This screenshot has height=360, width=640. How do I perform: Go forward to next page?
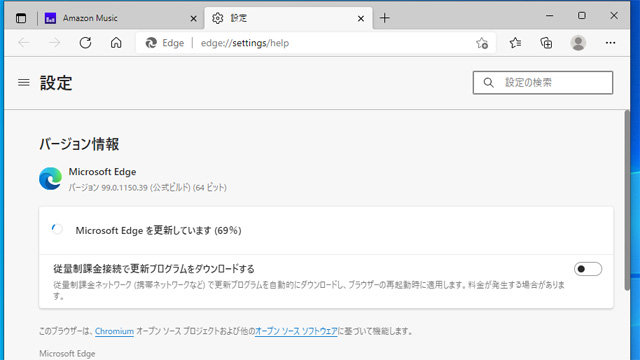pos(54,42)
